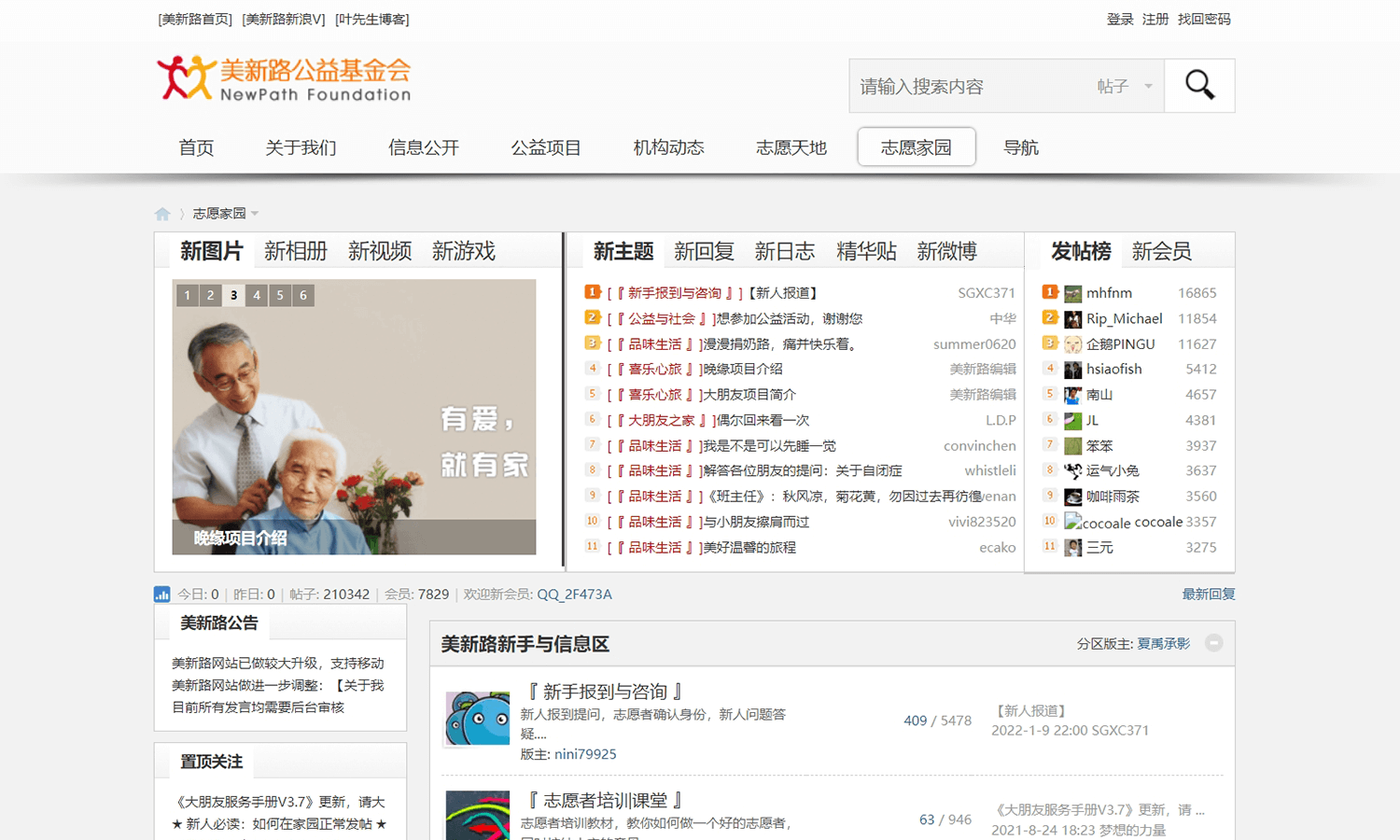Open 新手报到与咨询 forum icon

478,719
